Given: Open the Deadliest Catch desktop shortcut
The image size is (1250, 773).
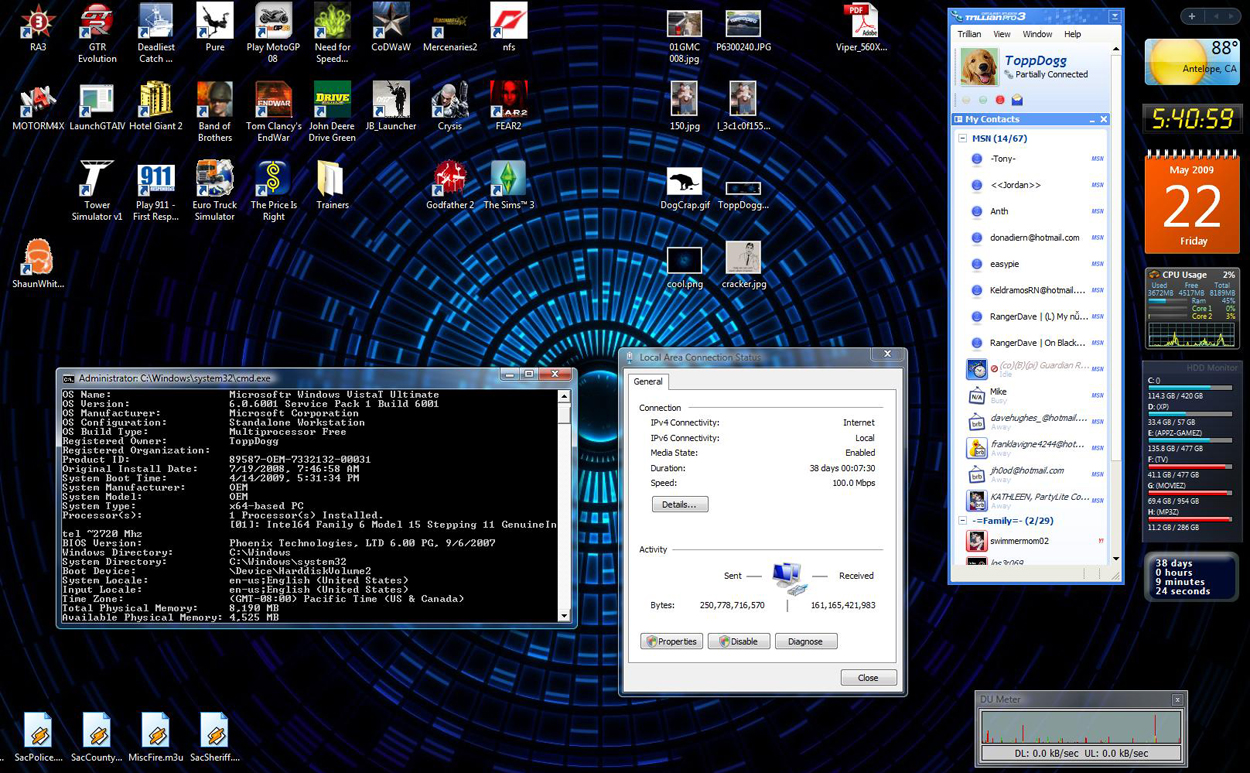Looking at the screenshot, I should pyautogui.click(x=155, y=33).
